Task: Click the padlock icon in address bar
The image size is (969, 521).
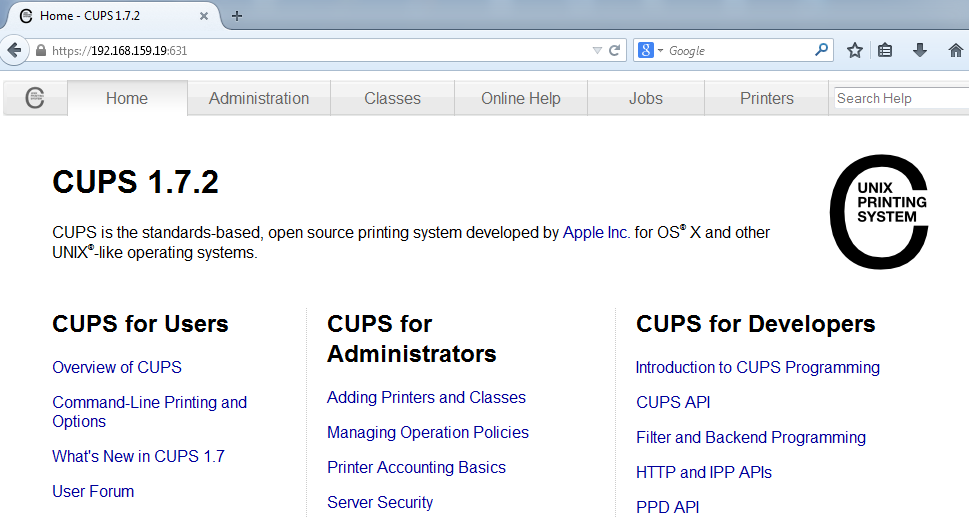Action: pos(41,51)
